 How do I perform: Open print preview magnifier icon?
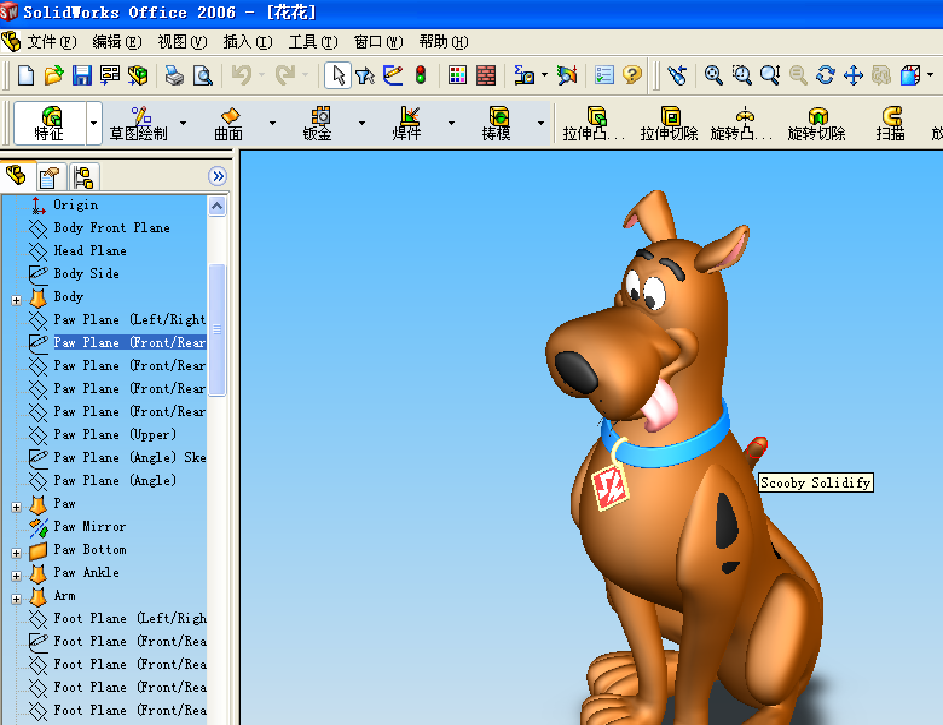(x=203, y=75)
